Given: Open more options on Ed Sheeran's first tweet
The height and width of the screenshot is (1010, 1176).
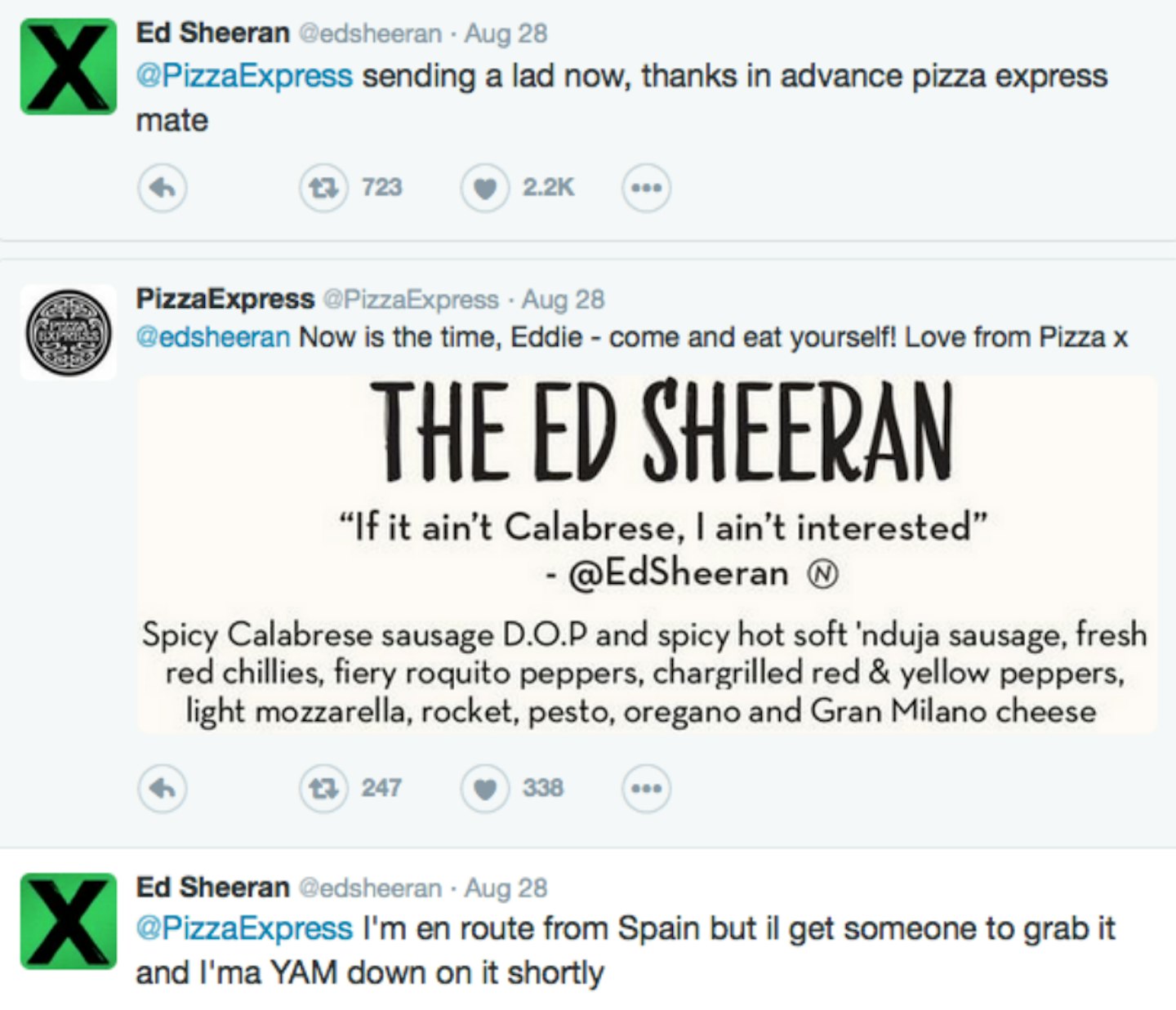Looking at the screenshot, I should point(646,189).
